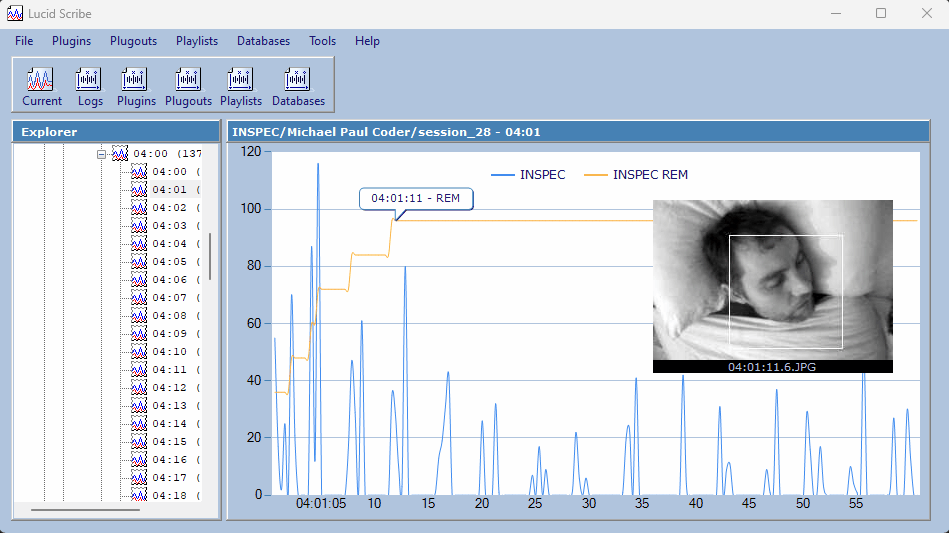Viewport: 949px width, 533px height.
Task: Click the Lucid Scribe title bar icon
Action: pos(15,13)
